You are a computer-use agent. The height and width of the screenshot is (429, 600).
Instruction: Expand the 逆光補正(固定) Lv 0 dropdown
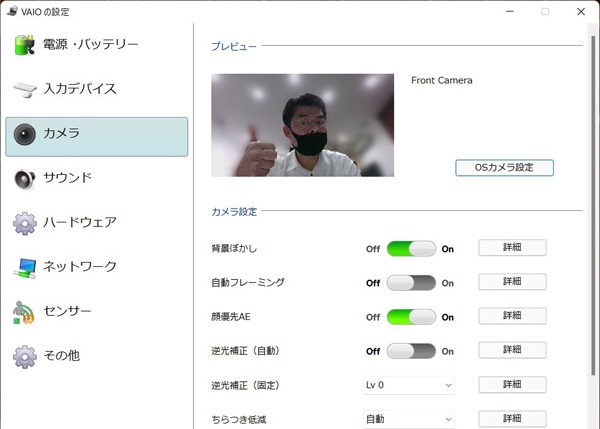[x=409, y=385]
